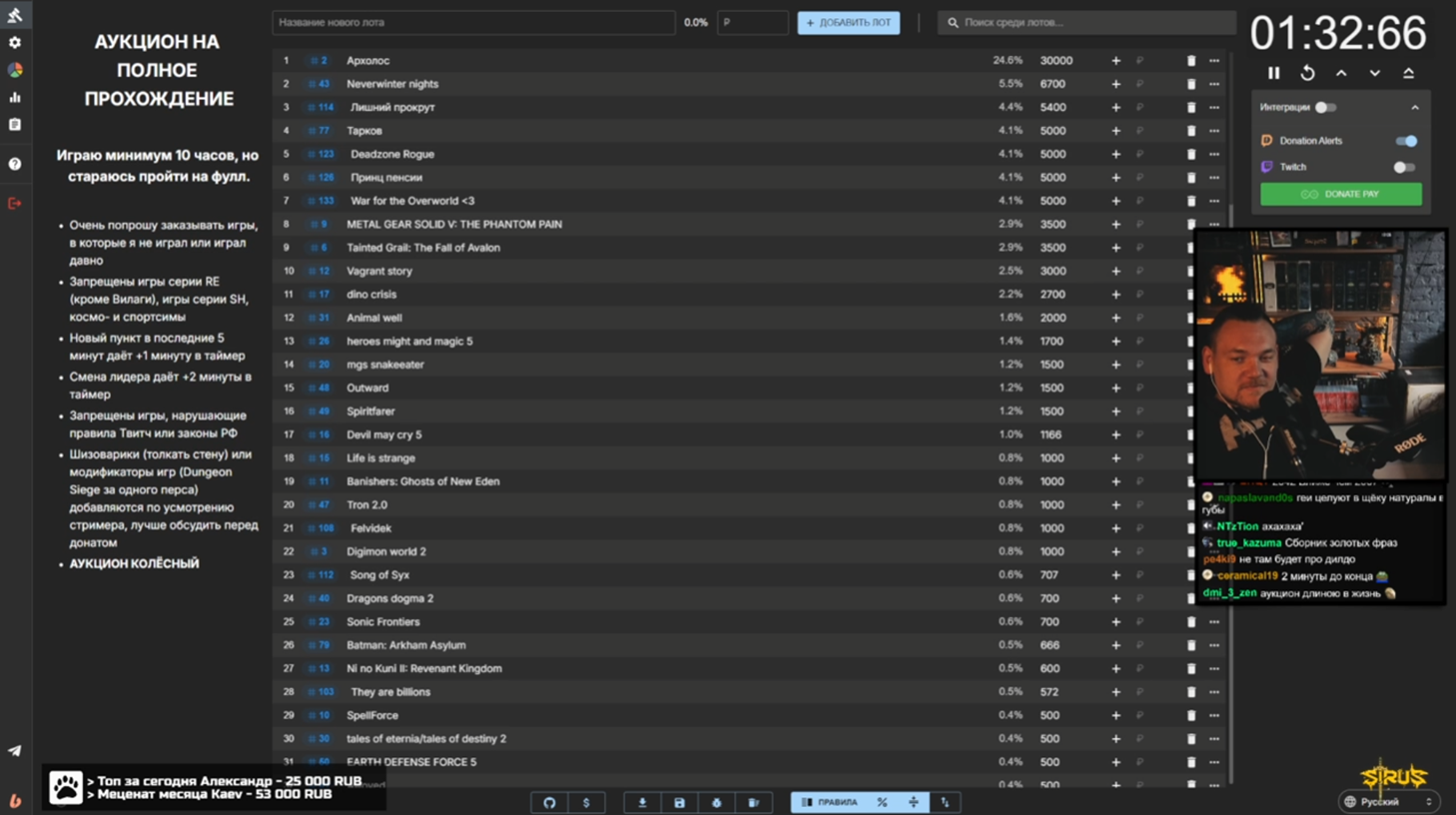Open the three-dot menu for Batman: Arkham Asylum
The image size is (1456, 815).
pos(1214,645)
